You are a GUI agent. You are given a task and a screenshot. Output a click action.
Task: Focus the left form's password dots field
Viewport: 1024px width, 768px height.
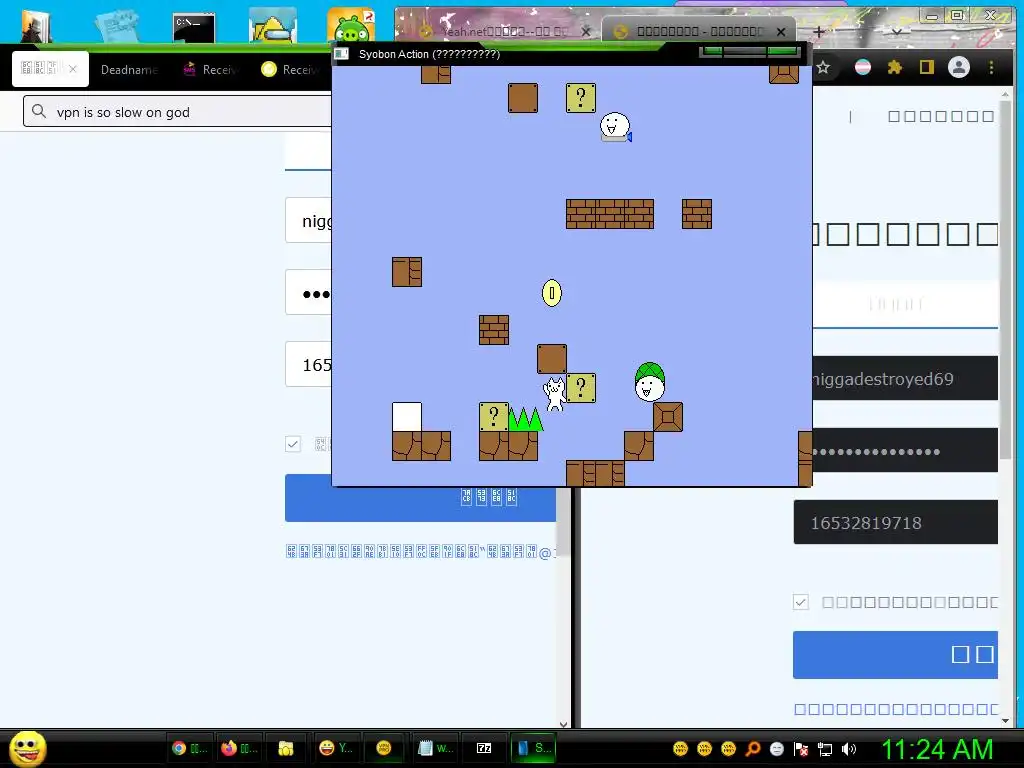click(308, 293)
